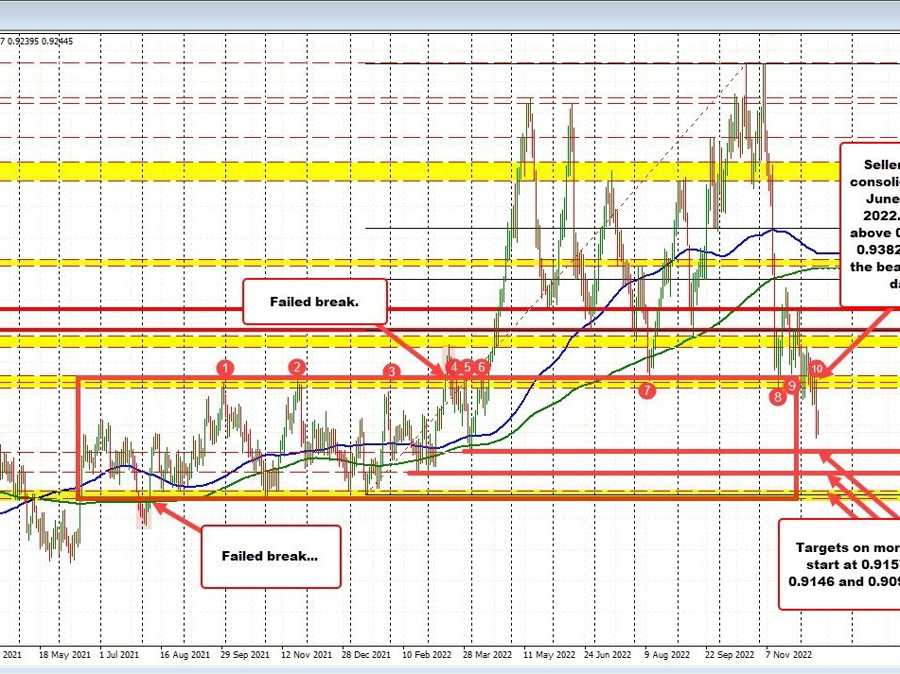900x674 pixels.
Task: Click red circle marker number 1
Action: pos(227,368)
